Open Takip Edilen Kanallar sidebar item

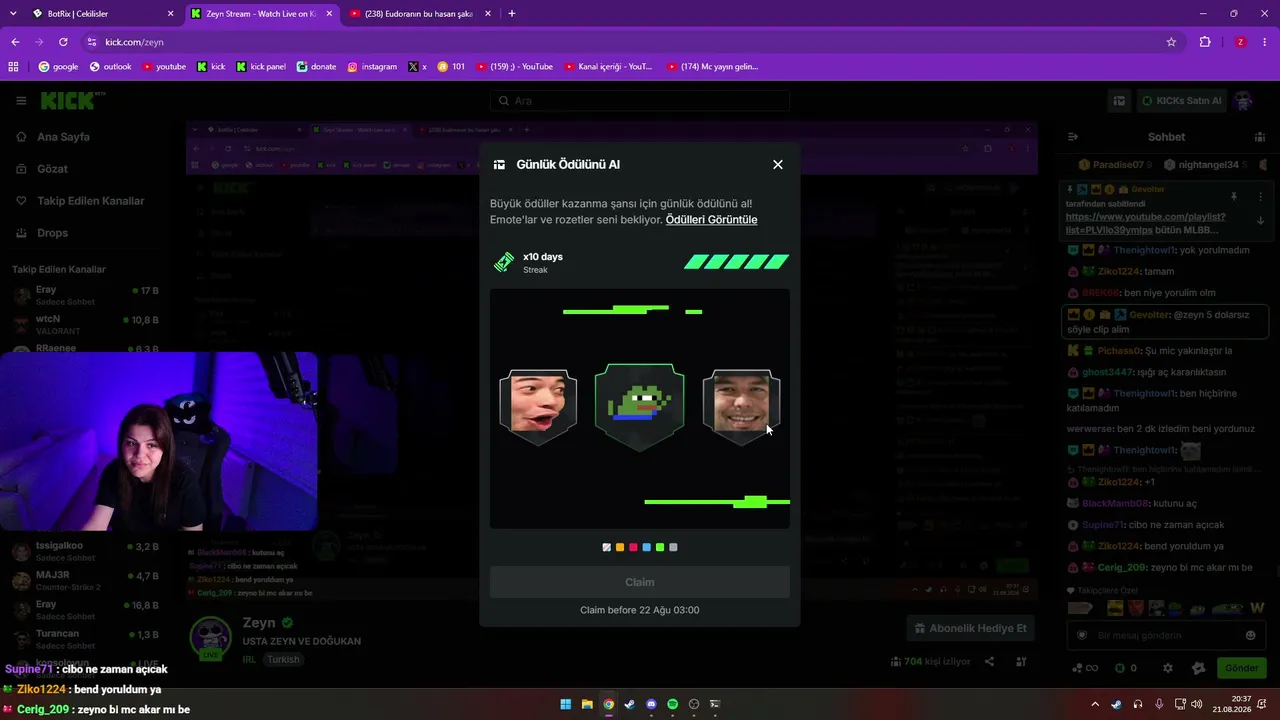(90, 201)
